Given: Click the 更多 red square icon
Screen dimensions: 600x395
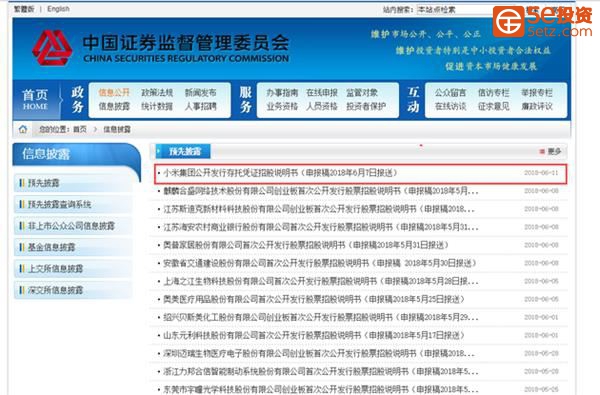Looking at the screenshot, I should pos(542,152).
